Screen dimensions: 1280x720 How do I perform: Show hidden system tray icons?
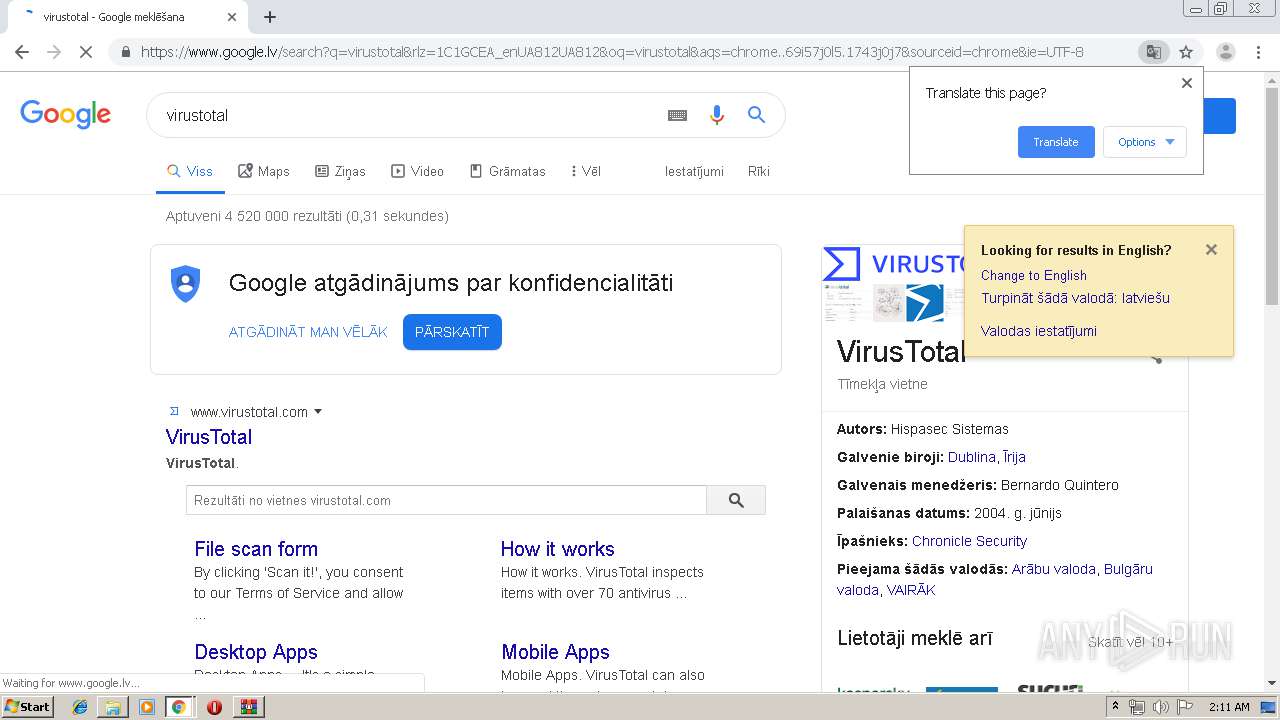coord(1115,707)
